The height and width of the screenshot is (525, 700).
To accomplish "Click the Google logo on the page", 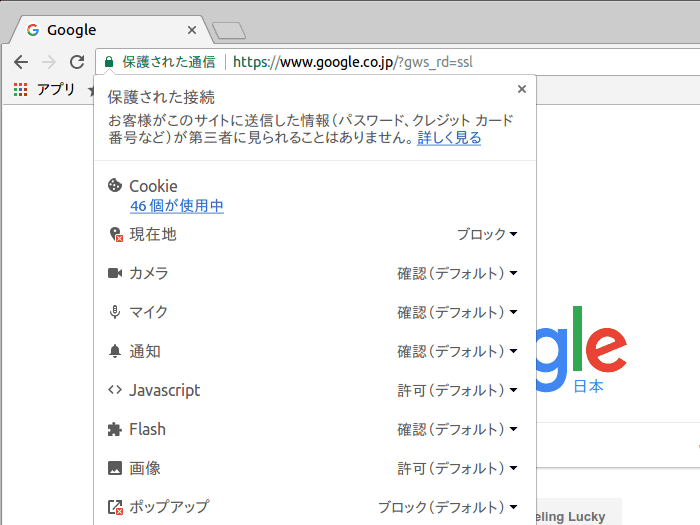I will point(582,349).
